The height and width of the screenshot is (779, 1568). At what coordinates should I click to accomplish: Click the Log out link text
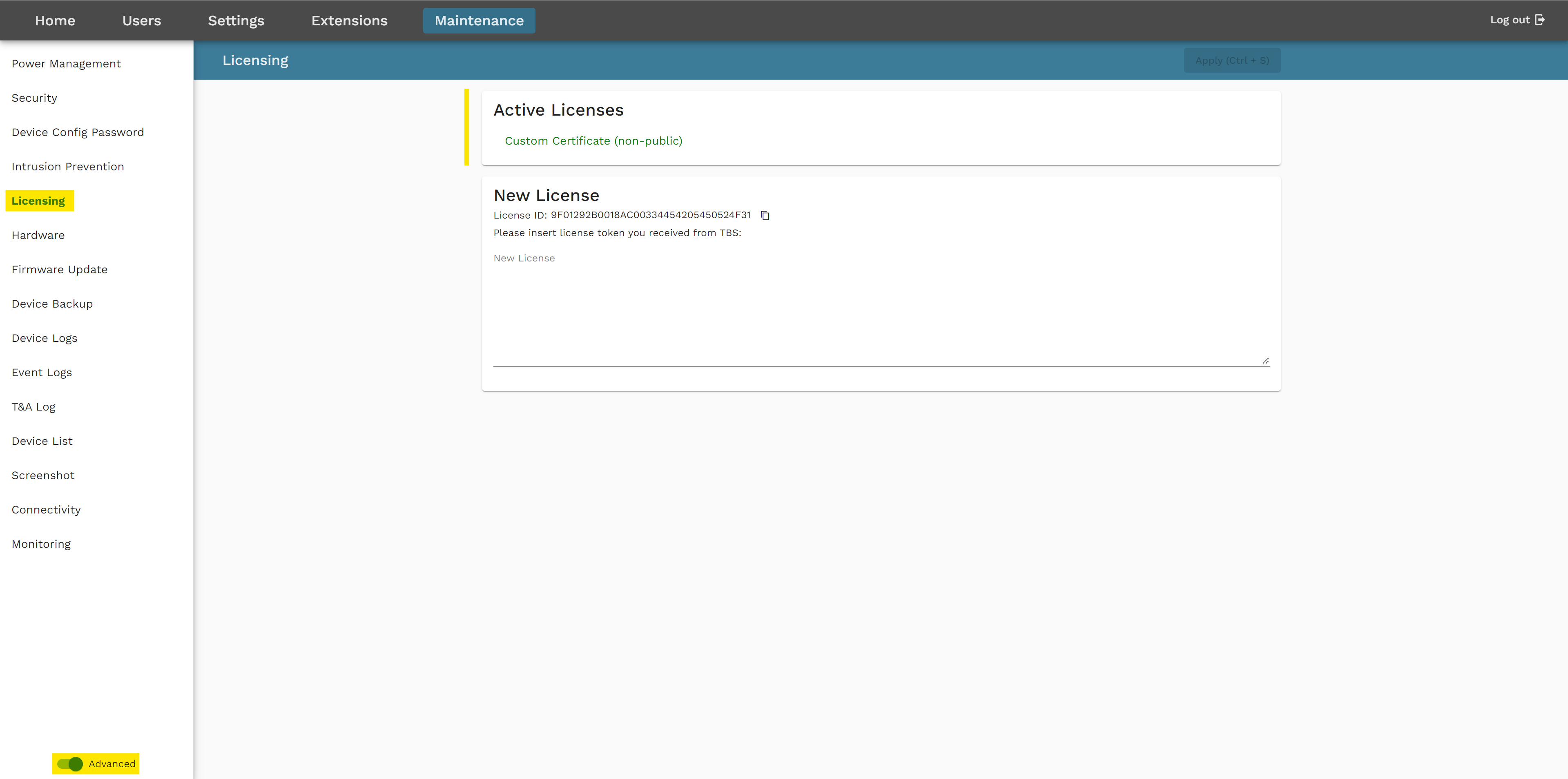tap(1510, 20)
